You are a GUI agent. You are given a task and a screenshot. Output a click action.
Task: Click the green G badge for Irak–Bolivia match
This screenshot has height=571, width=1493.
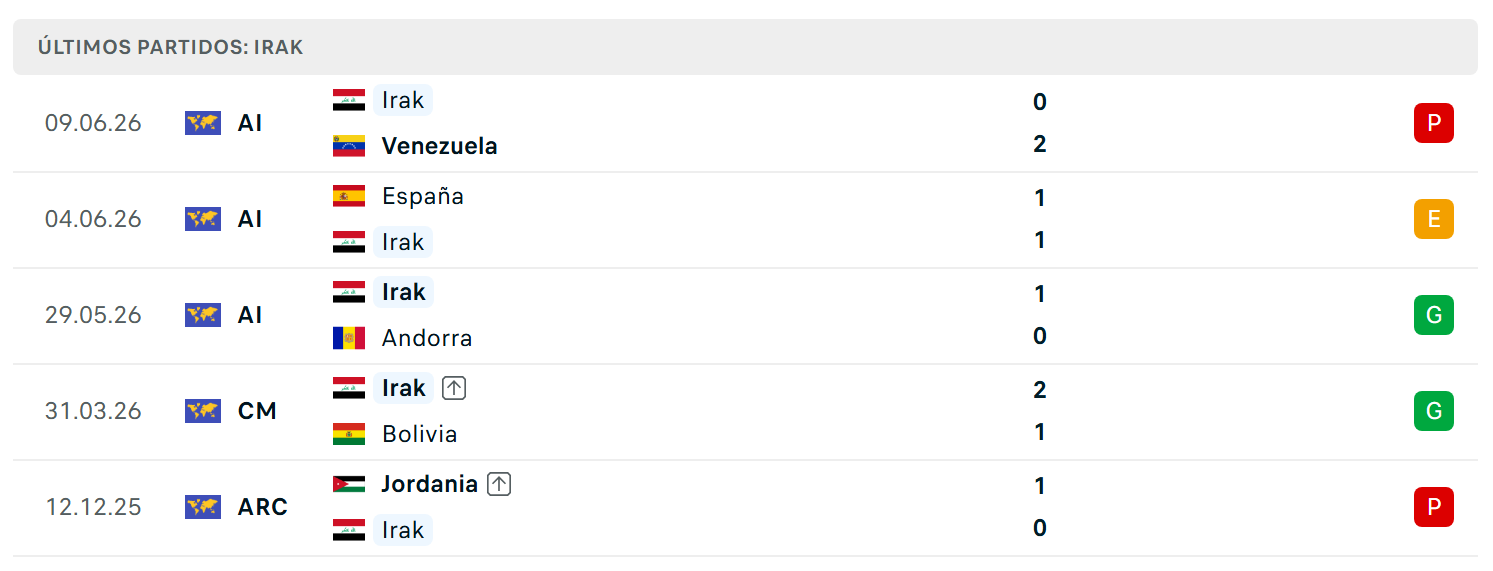pos(1433,411)
